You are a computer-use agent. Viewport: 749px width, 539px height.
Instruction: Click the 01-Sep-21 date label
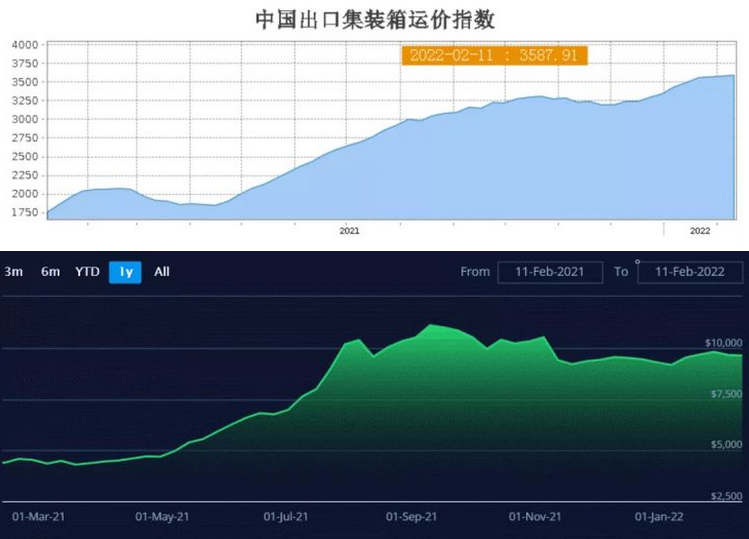[411, 517]
